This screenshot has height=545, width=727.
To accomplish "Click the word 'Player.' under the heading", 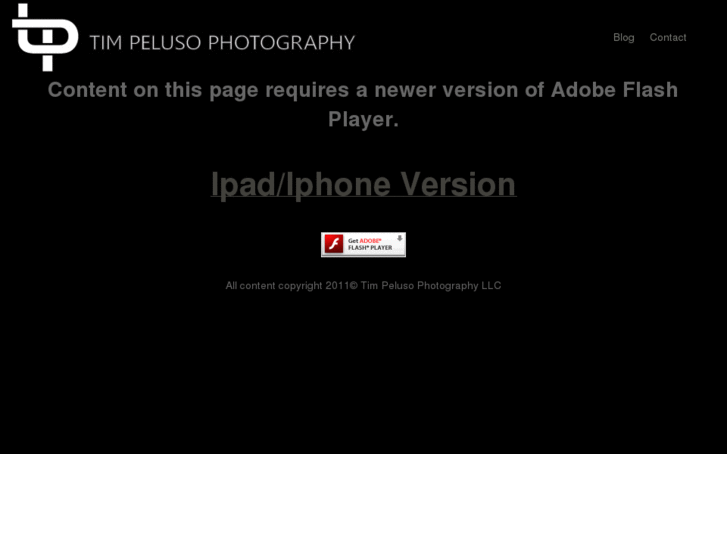I will coord(364,120).
